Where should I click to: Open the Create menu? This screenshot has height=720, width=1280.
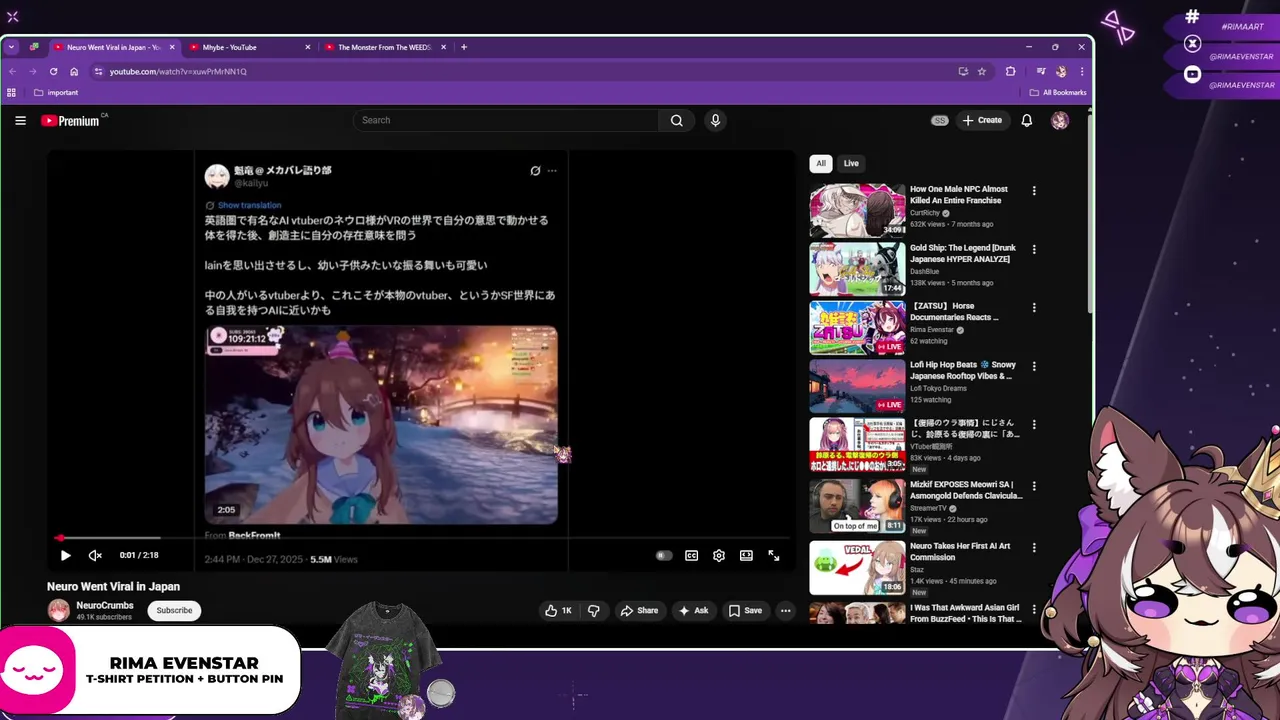coord(981,120)
